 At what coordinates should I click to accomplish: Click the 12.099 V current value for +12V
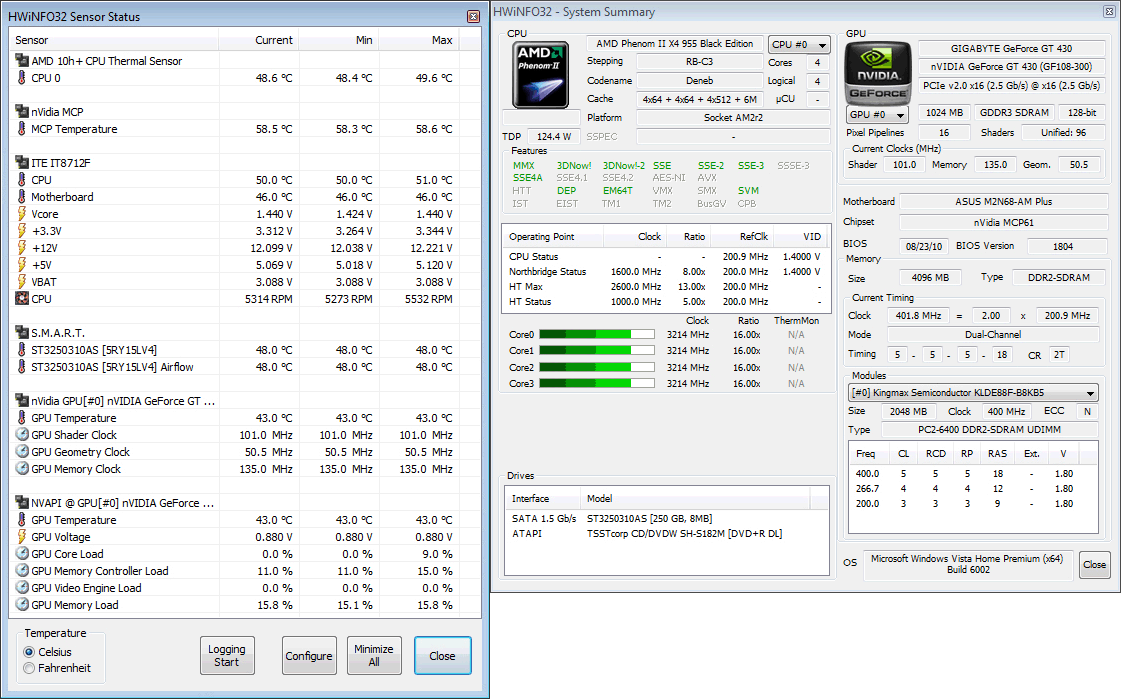coord(272,248)
